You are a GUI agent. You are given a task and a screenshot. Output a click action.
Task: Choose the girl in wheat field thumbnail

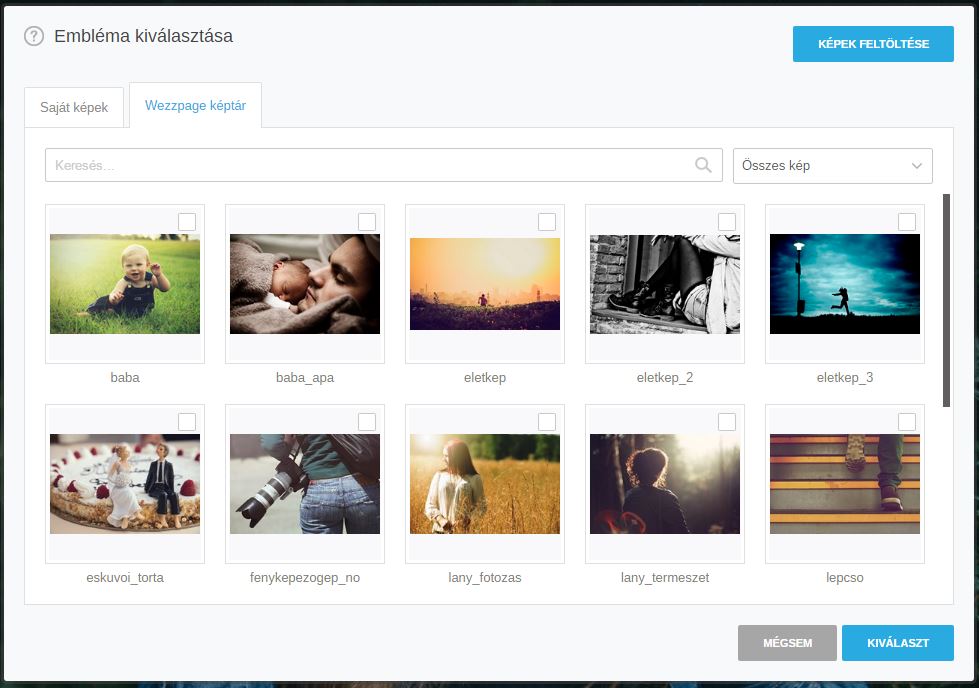click(x=485, y=484)
